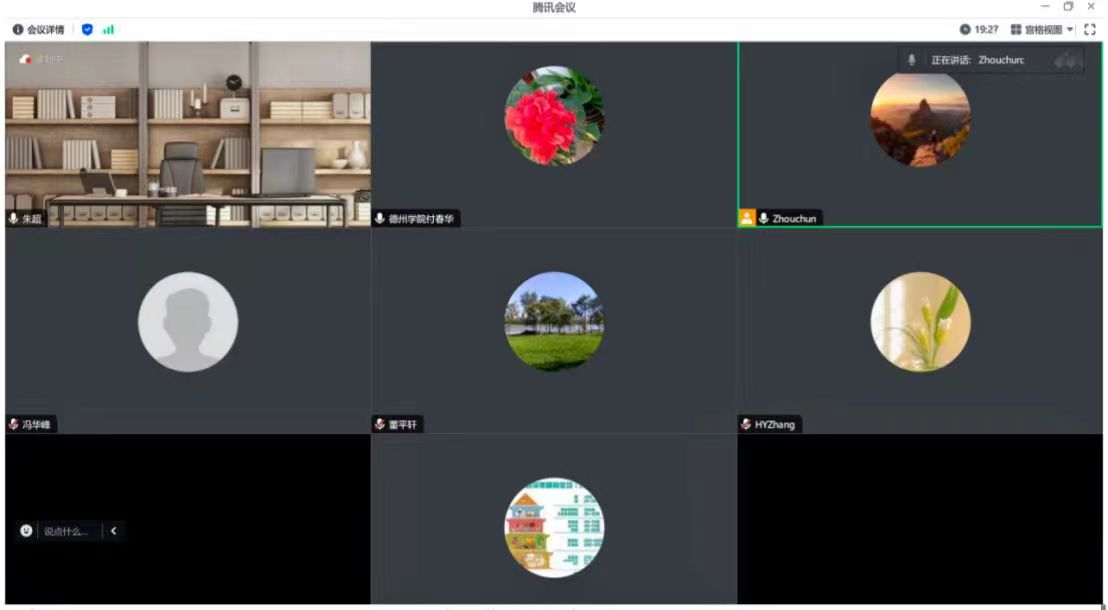Click the muted microphone icon beside 冯华峰

[14, 425]
